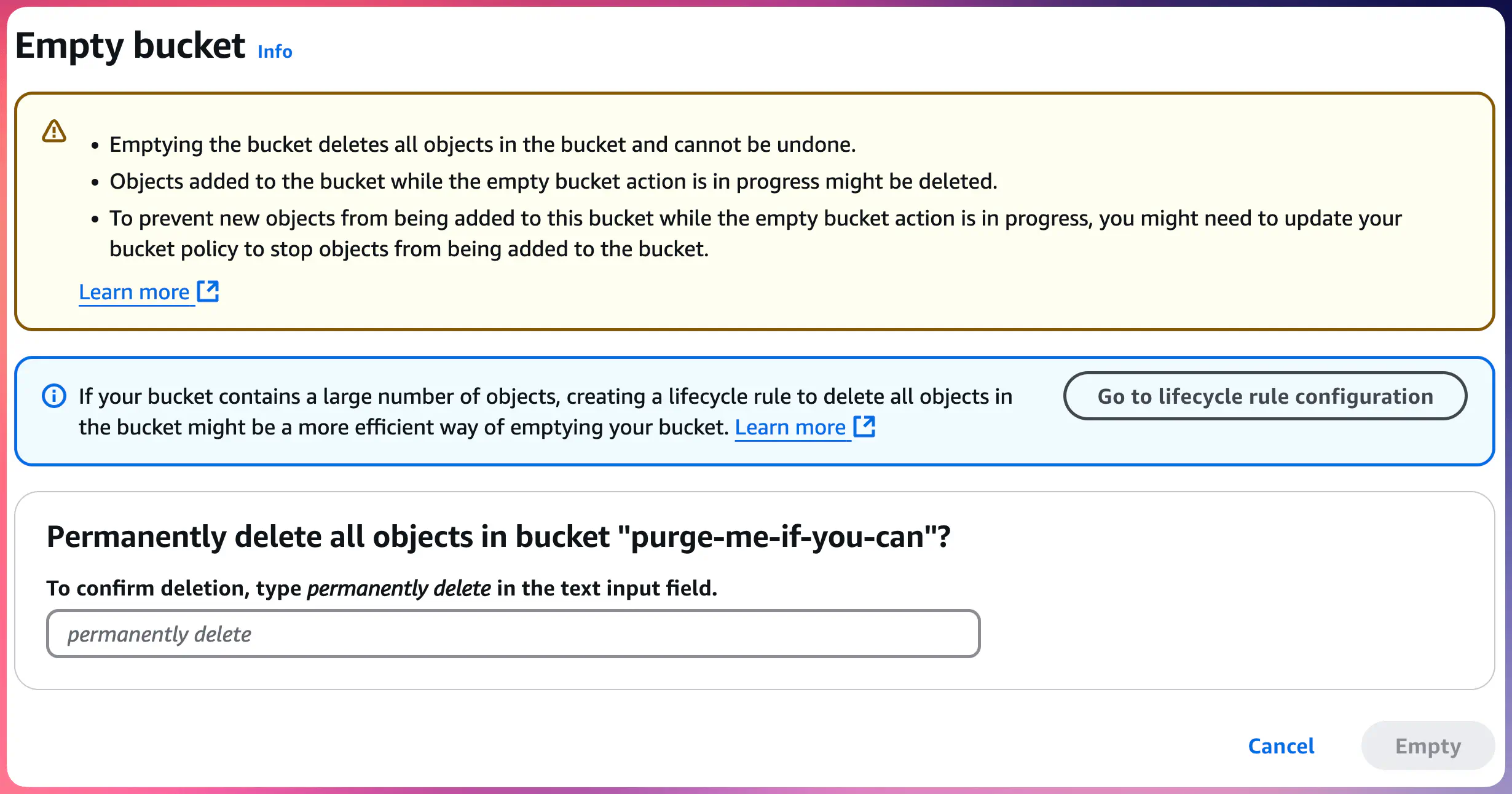This screenshot has height=794, width=1512.
Task: Click Cancel to dismiss the dialog
Action: click(1281, 745)
